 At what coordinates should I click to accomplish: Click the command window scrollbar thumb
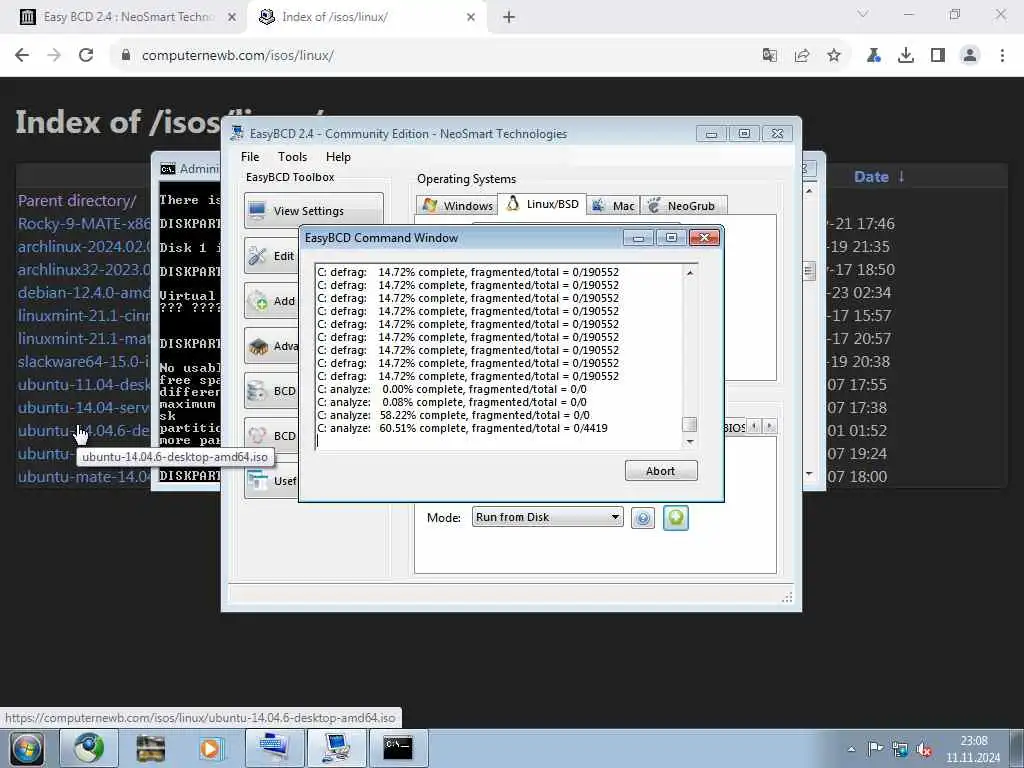(690, 424)
